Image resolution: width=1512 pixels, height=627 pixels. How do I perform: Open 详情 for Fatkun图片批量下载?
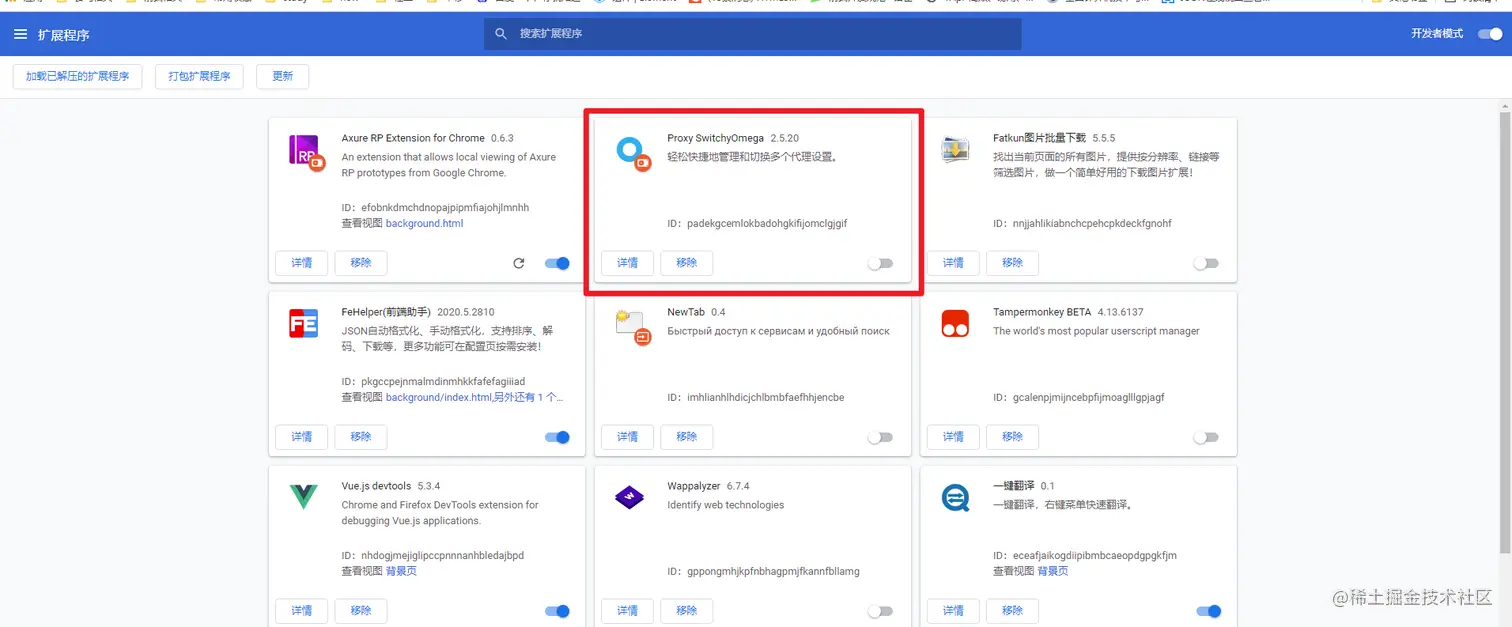pyautogui.click(x=953, y=263)
